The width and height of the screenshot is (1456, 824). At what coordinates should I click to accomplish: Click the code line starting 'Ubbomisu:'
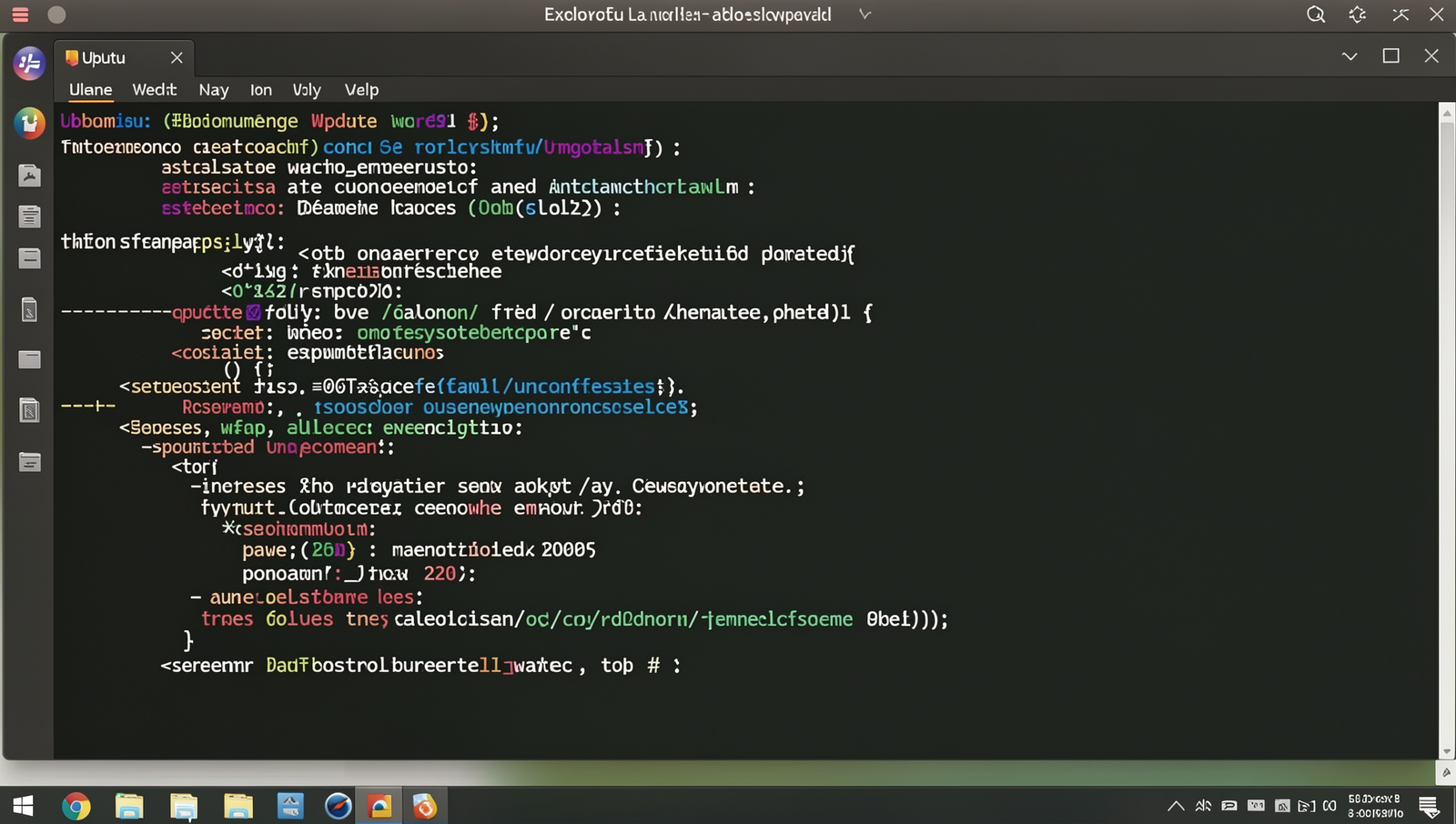point(279,121)
